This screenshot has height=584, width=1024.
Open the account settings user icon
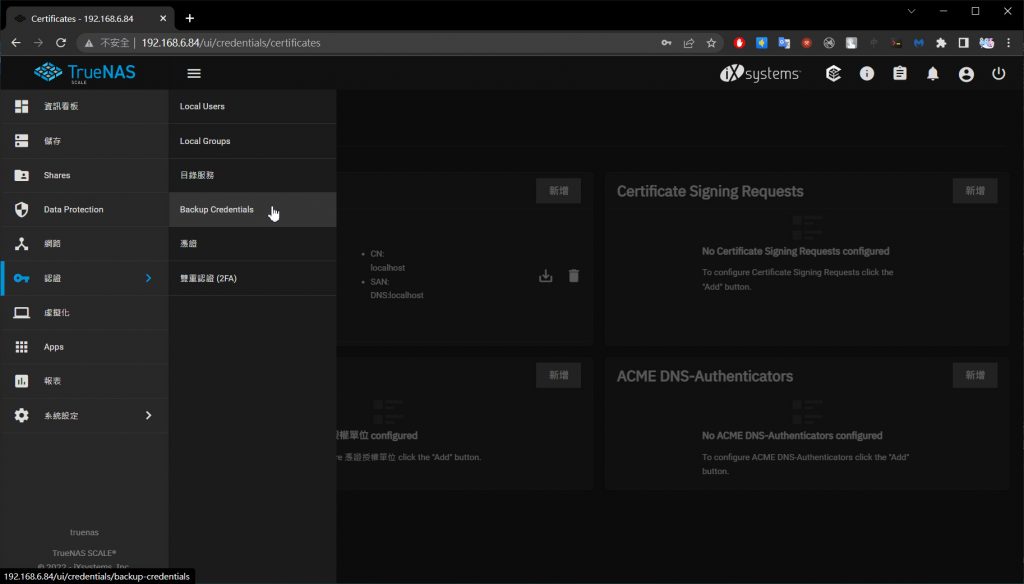(x=965, y=74)
